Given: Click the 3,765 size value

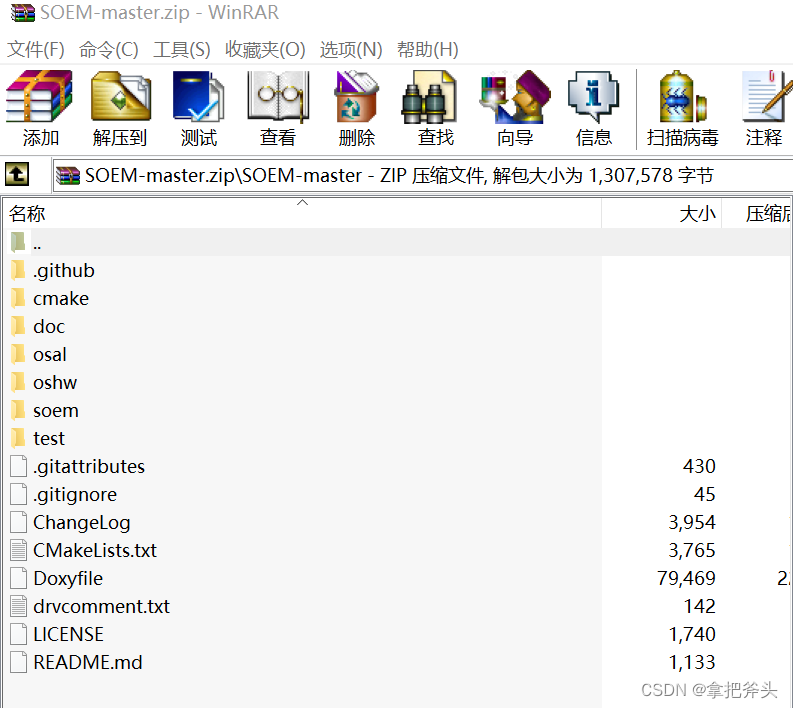Looking at the screenshot, I should pos(692,550).
